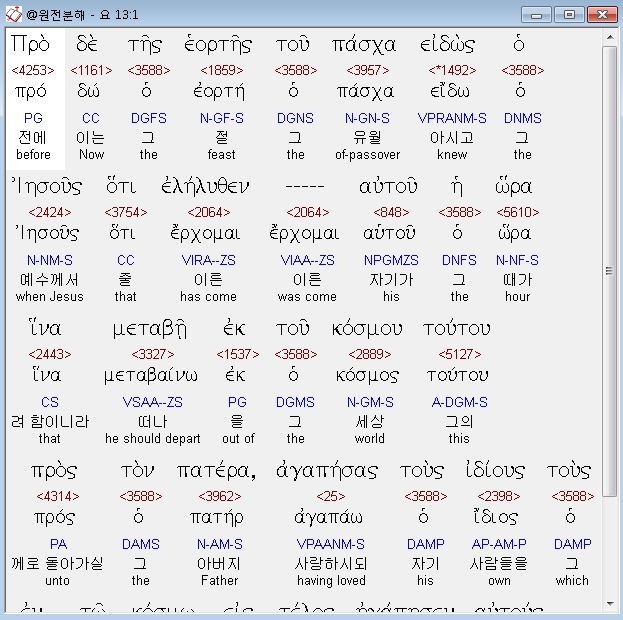
Task: Click parsing code N-NF-S
Action: click(517, 260)
